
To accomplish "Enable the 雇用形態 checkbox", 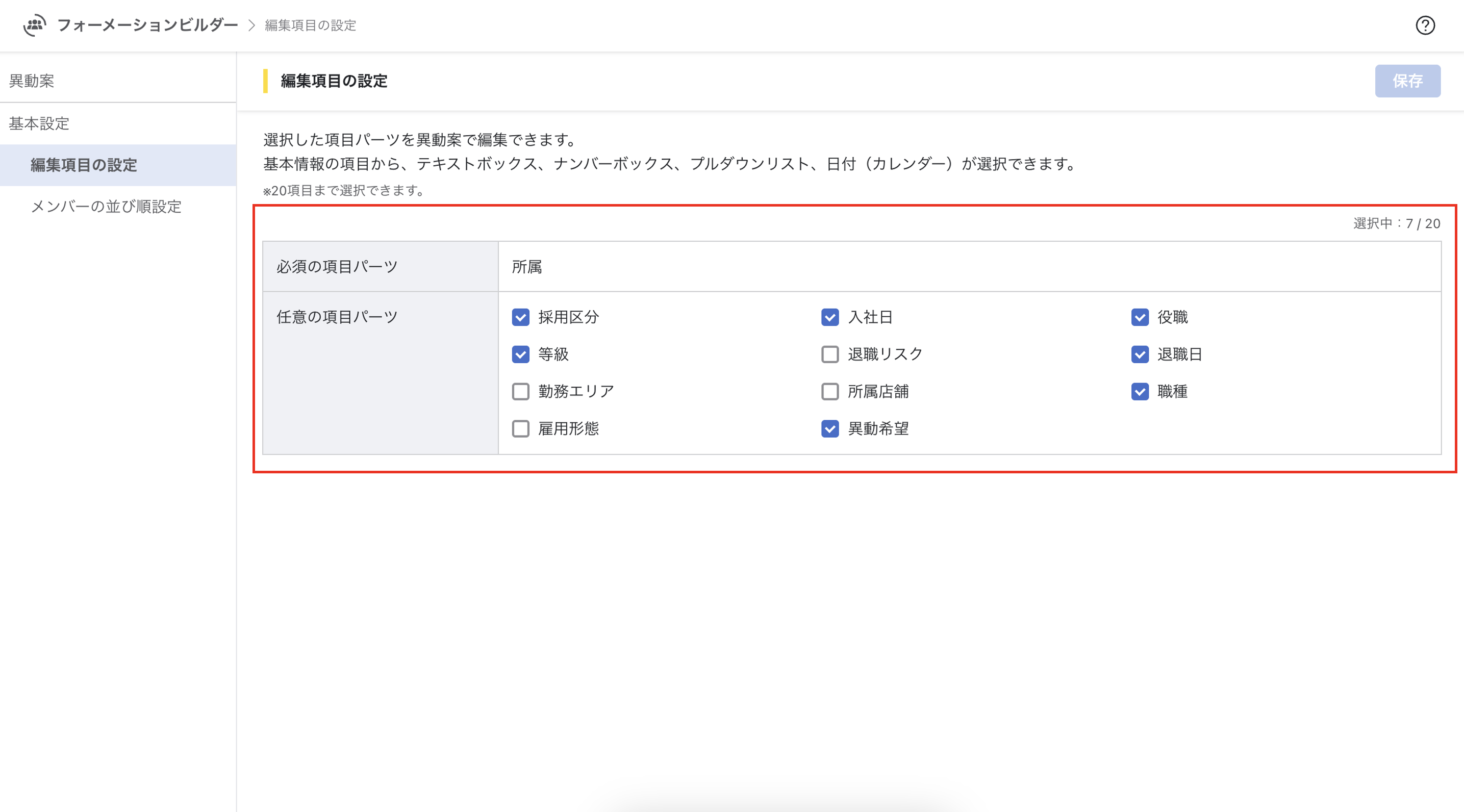I will [x=521, y=428].
